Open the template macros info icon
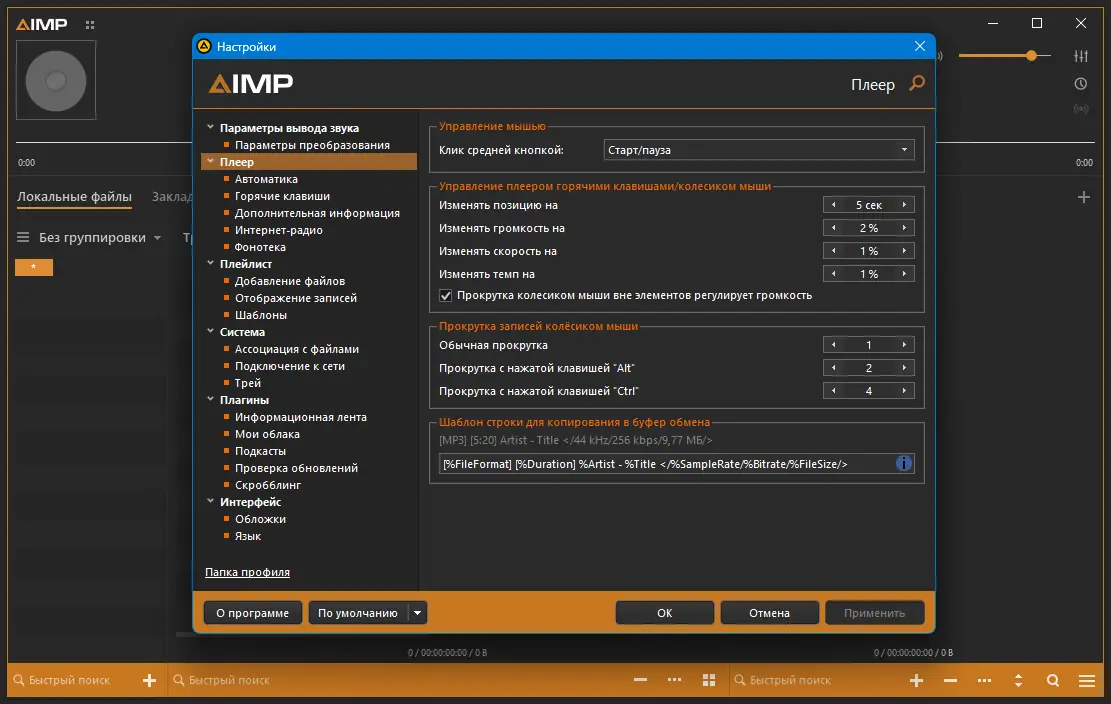 coord(903,463)
